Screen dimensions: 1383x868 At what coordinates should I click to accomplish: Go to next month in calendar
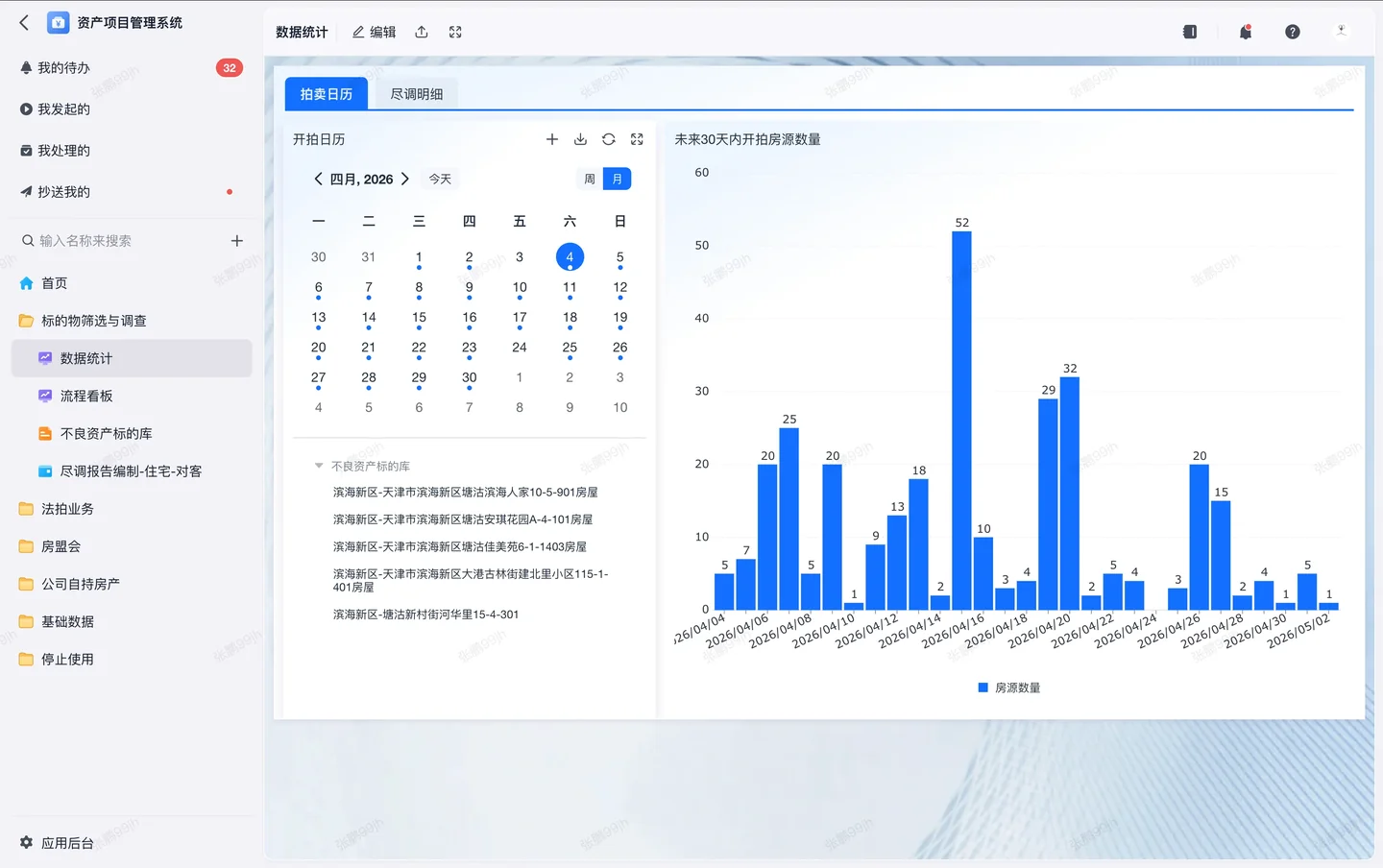(405, 179)
